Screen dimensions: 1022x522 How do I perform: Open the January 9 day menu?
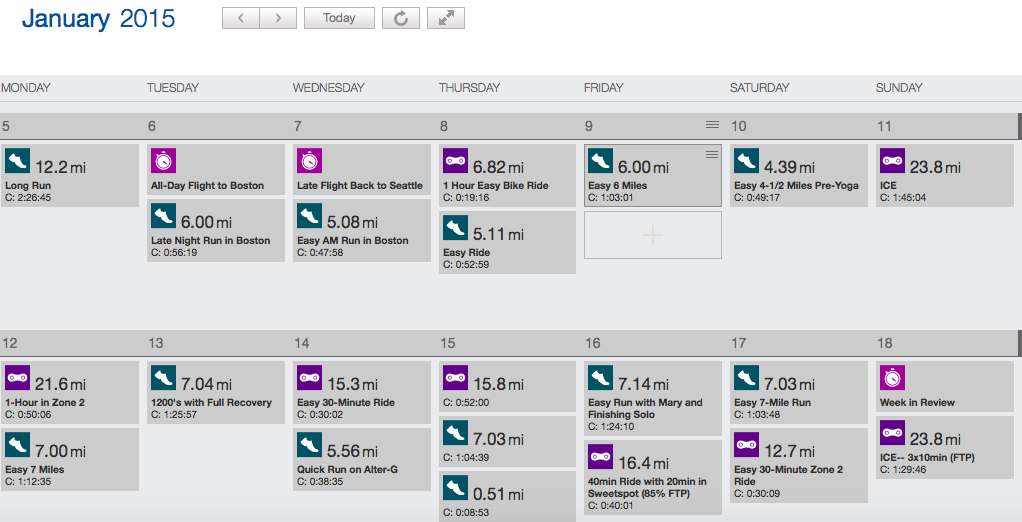click(712, 125)
